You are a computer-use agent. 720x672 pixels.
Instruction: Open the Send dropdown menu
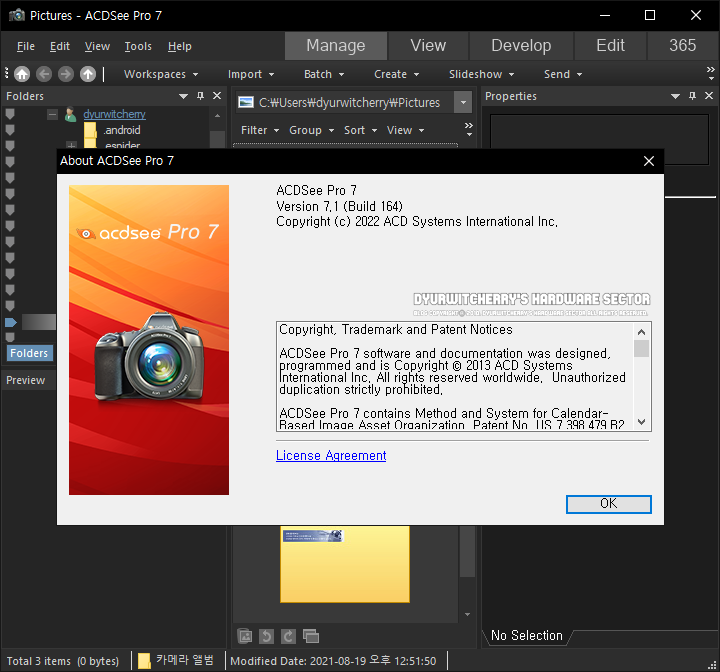click(563, 74)
